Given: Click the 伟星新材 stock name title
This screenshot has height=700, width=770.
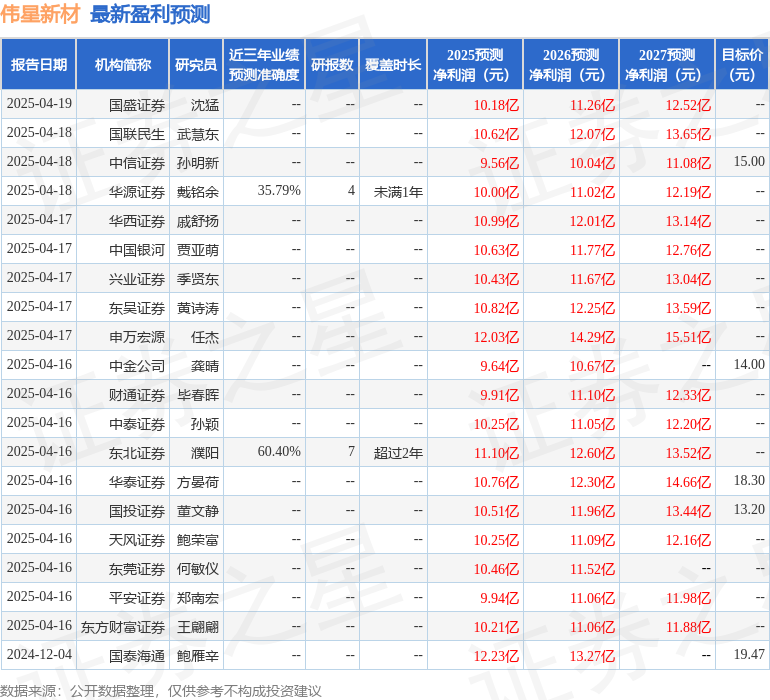Looking at the screenshot, I should [x=41, y=15].
